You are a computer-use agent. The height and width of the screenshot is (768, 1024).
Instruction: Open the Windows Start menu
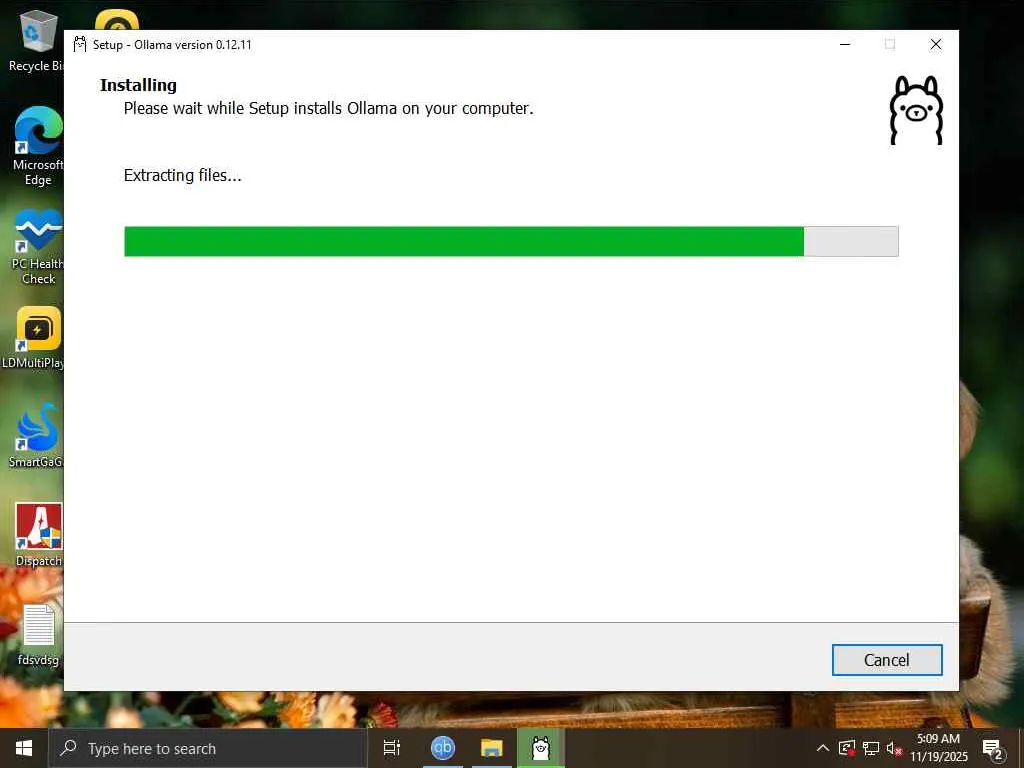tap(24, 748)
